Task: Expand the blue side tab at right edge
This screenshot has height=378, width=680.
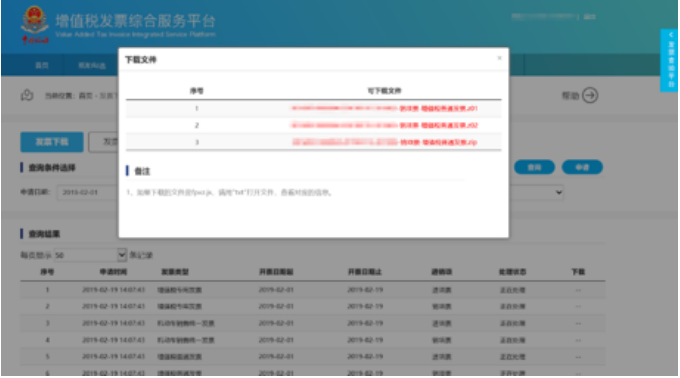Action: [x=669, y=60]
